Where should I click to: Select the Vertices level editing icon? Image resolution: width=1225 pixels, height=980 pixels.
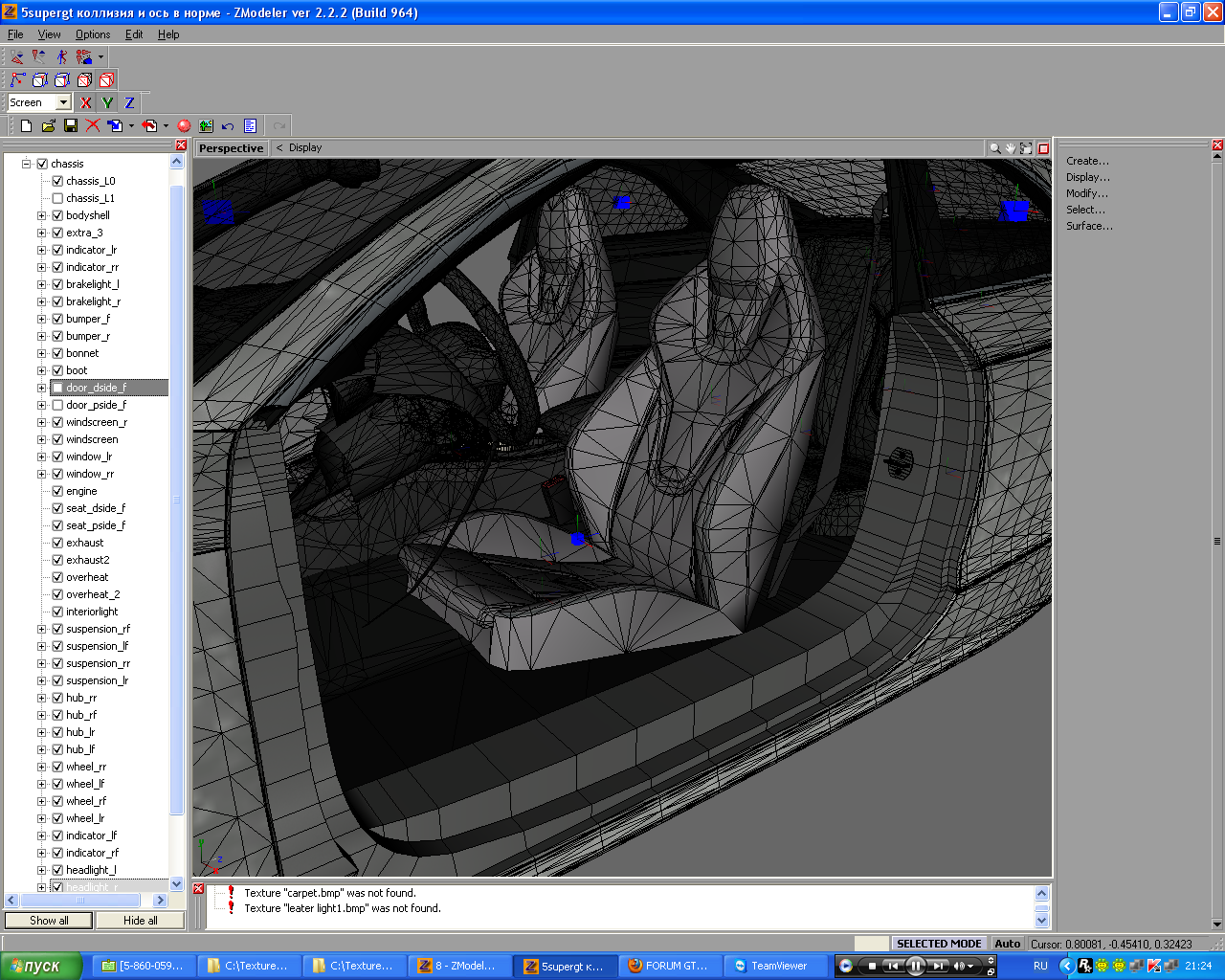(18, 80)
